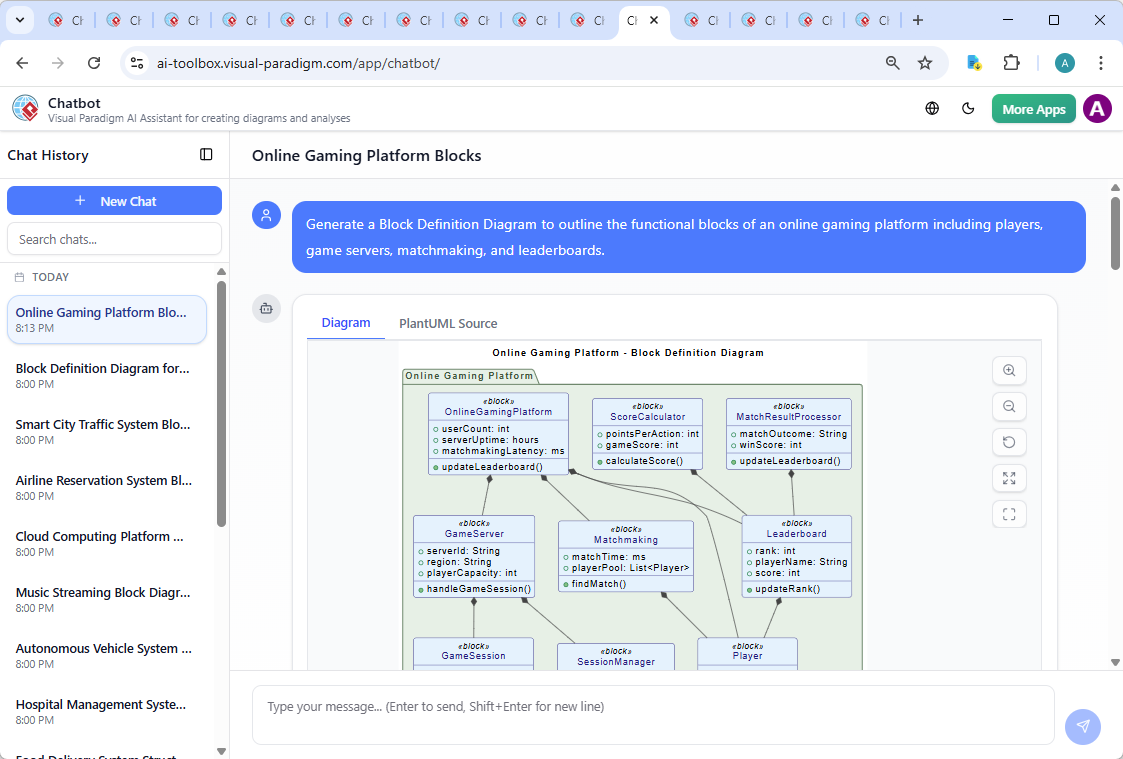Screen dimensions: 1123x759
Task: Click the send message paper plane icon
Action: (1082, 726)
